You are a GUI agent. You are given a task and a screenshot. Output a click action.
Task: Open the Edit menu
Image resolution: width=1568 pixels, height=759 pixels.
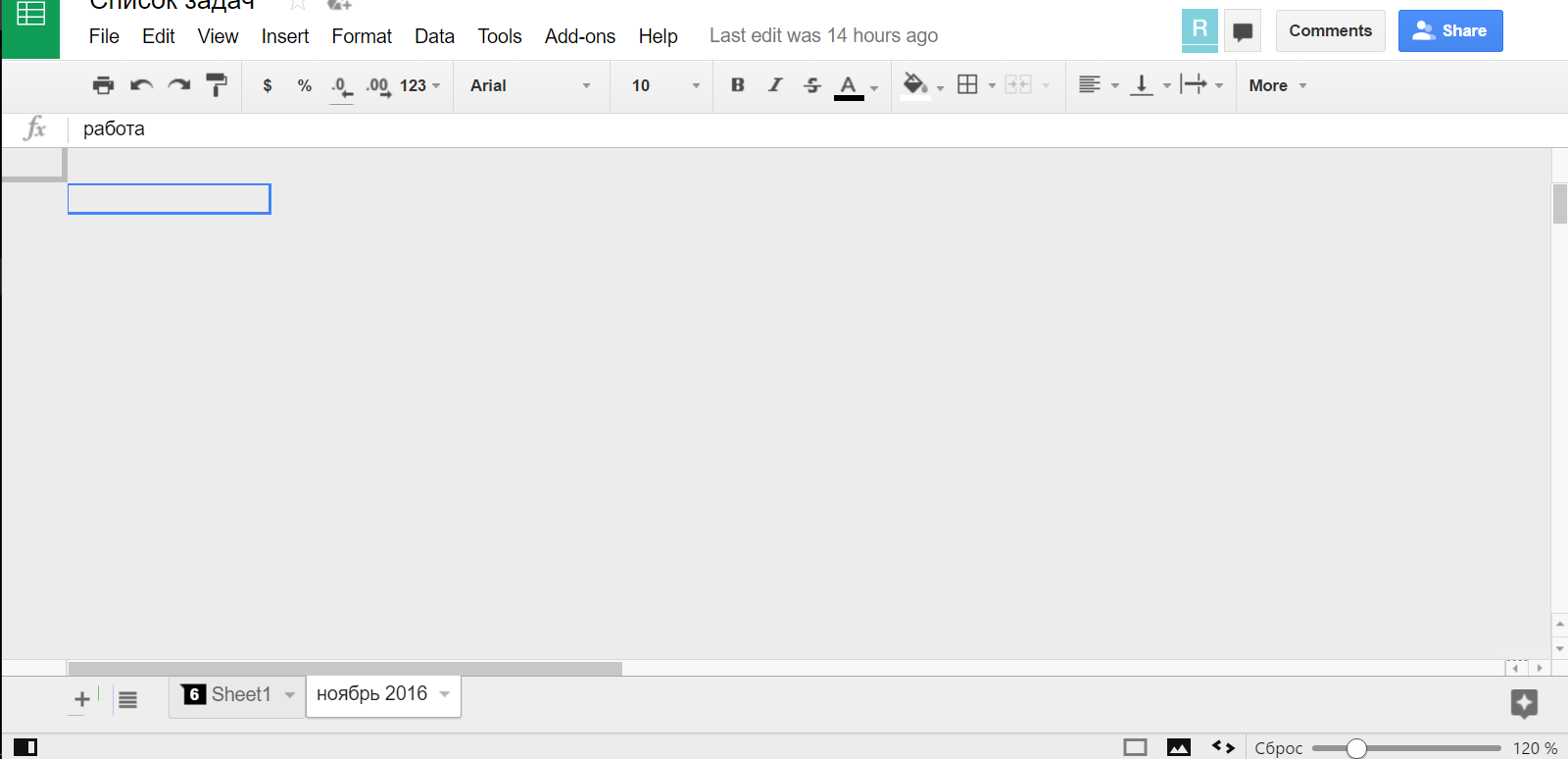[x=158, y=36]
